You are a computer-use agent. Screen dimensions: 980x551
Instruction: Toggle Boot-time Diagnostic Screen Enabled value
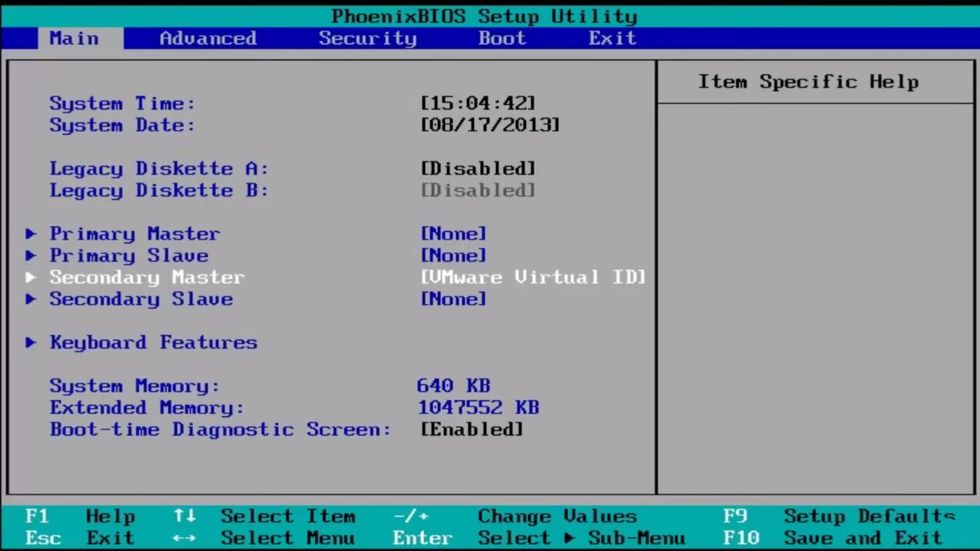tap(471, 430)
